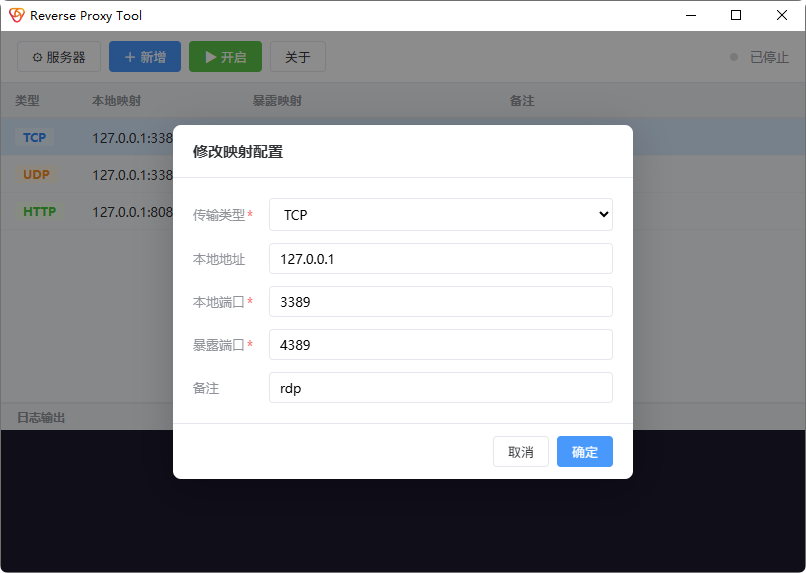
Task: Start the proxy with 开启 button
Action: tap(225, 57)
